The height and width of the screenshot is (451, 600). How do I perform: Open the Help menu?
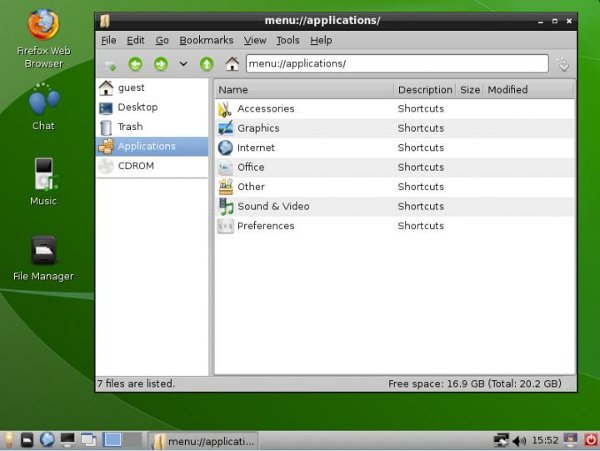click(321, 40)
